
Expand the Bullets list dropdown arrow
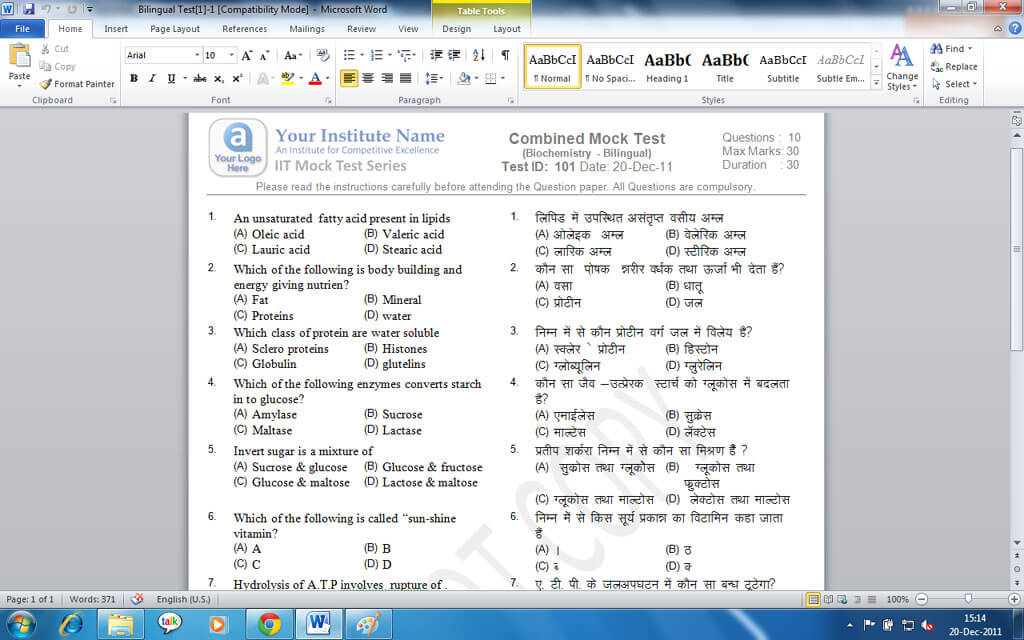click(x=361, y=56)
